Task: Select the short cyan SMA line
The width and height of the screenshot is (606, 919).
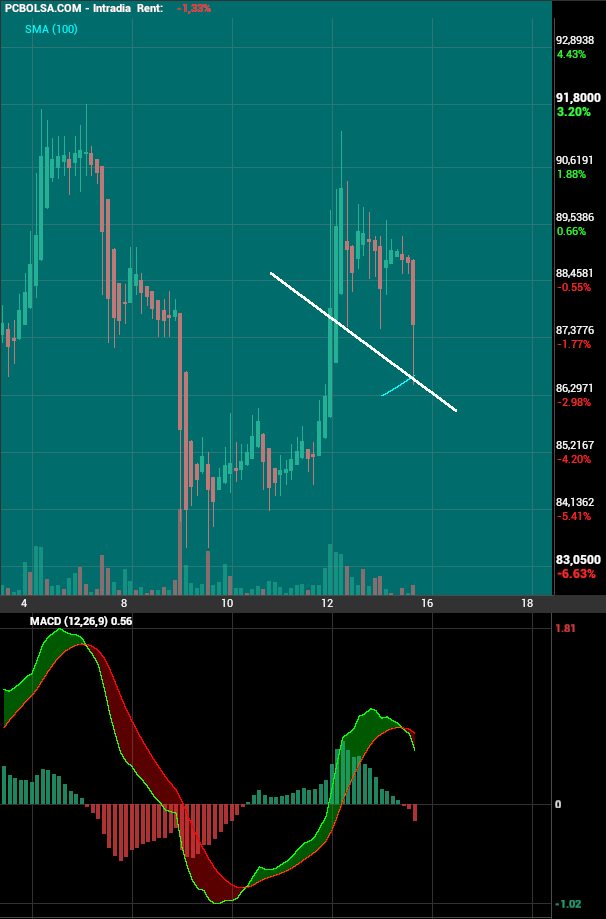Action: [x=398, y=387]
